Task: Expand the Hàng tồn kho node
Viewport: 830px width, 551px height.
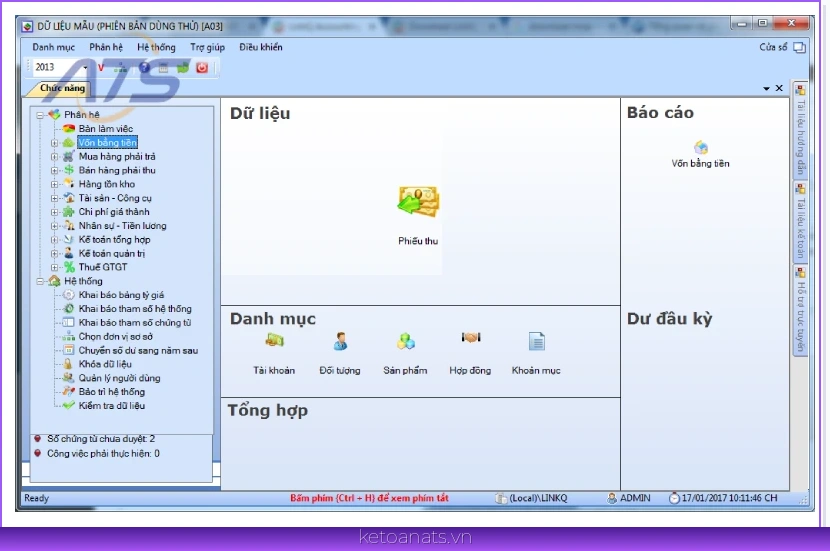Action: [55, 184]
